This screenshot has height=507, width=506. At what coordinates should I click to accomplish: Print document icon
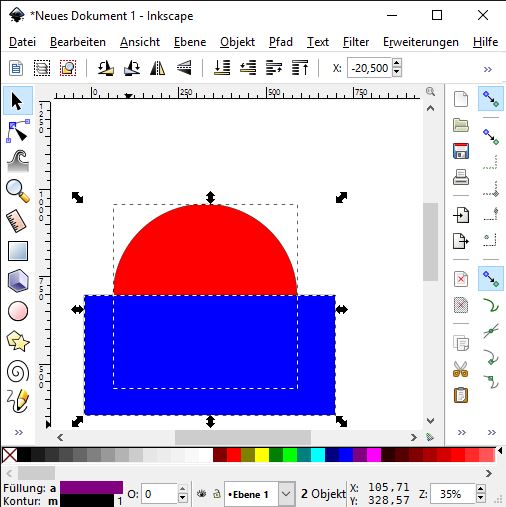461,177
